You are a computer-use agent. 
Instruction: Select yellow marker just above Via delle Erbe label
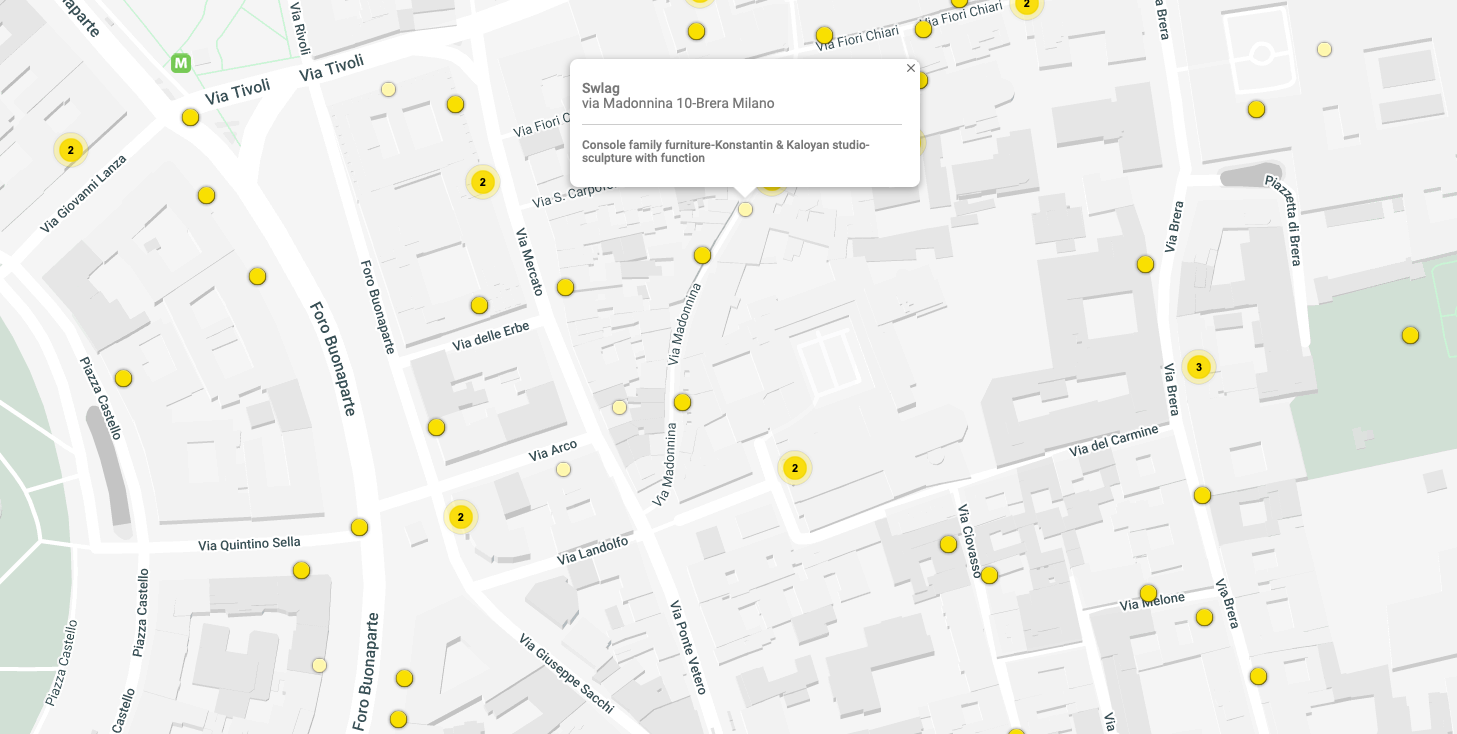click(x=479, y=305)
